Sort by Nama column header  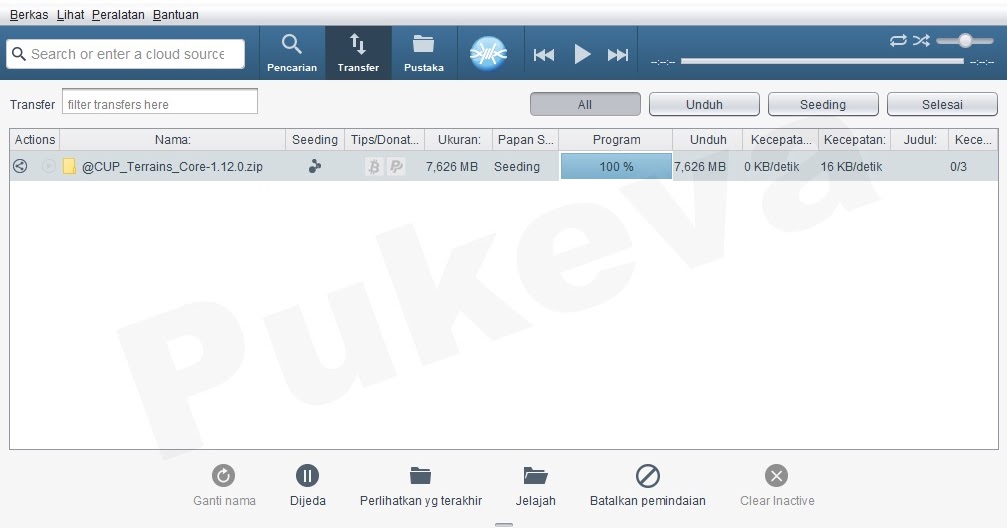(x=173, y=139)
